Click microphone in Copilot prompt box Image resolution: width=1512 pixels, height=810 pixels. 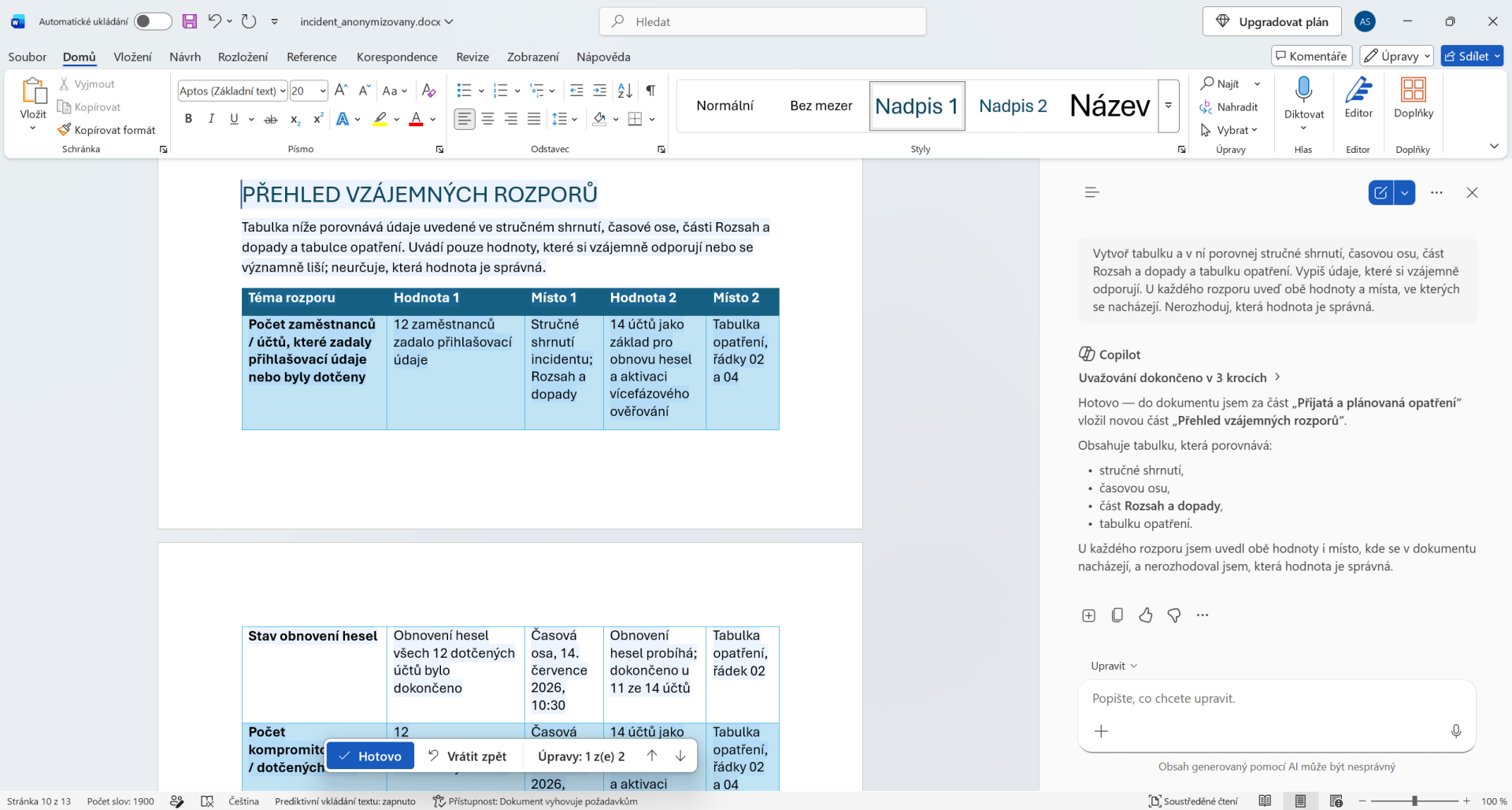[x=1456, y=731]
